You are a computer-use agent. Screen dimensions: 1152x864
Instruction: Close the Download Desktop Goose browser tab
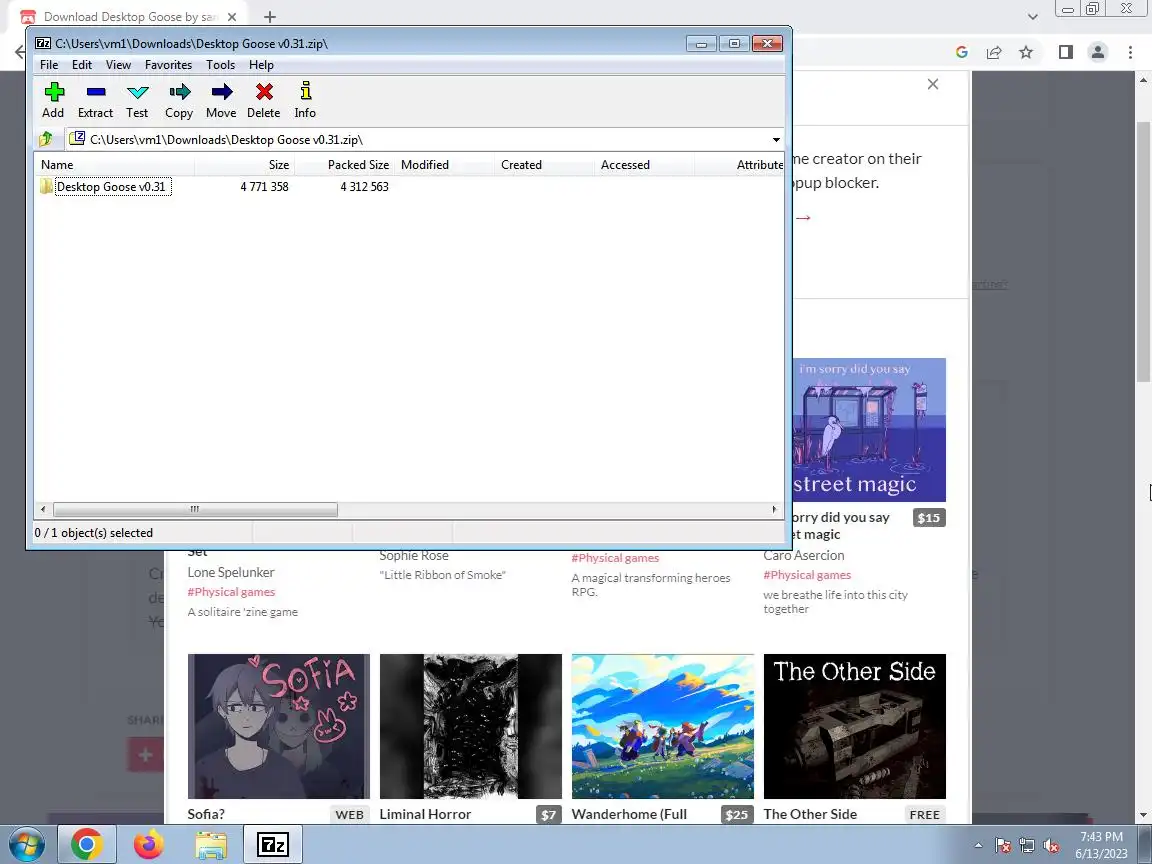231,16
